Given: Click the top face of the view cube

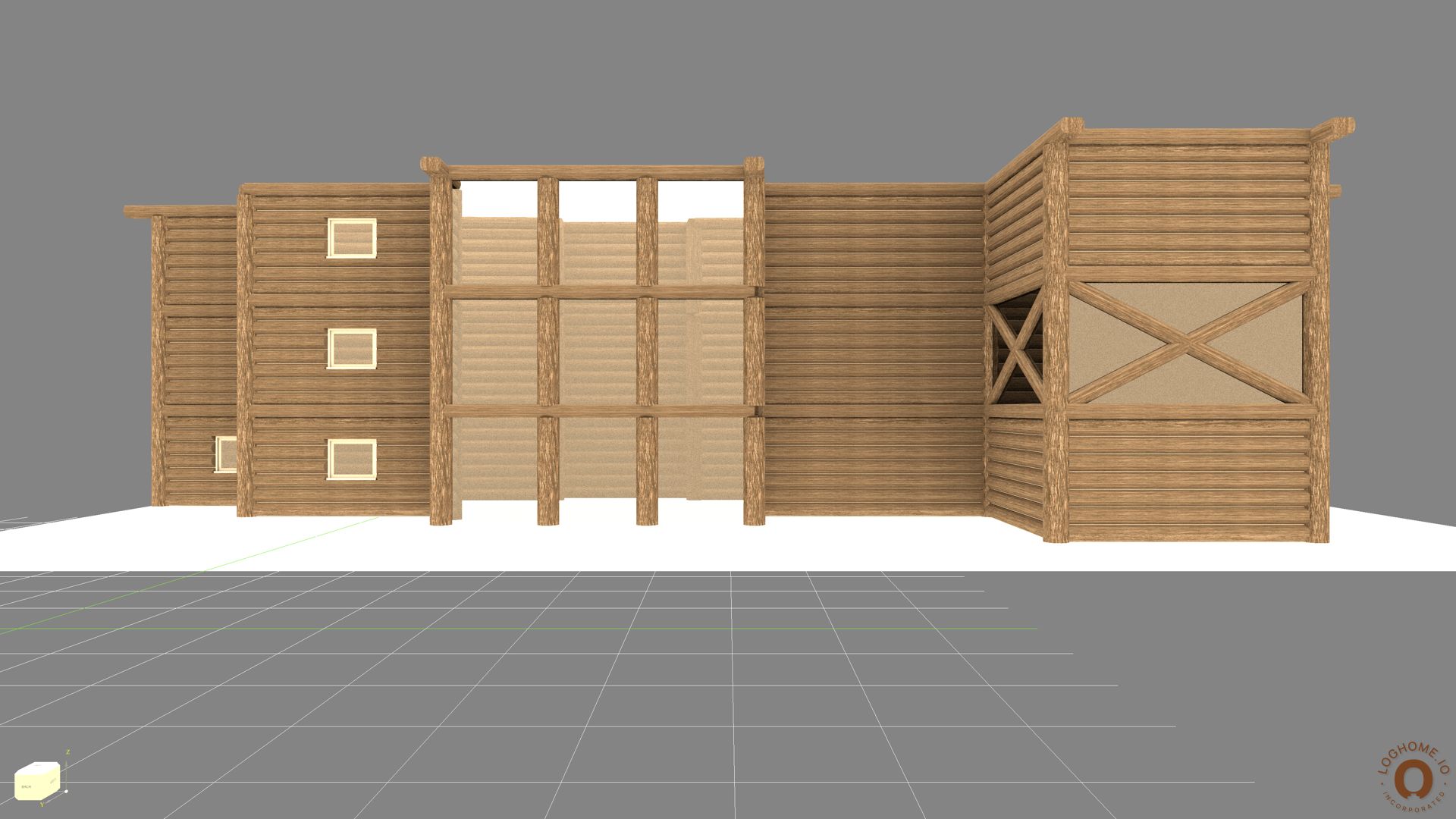Looking at the screenshot, I should coord(38,767).
